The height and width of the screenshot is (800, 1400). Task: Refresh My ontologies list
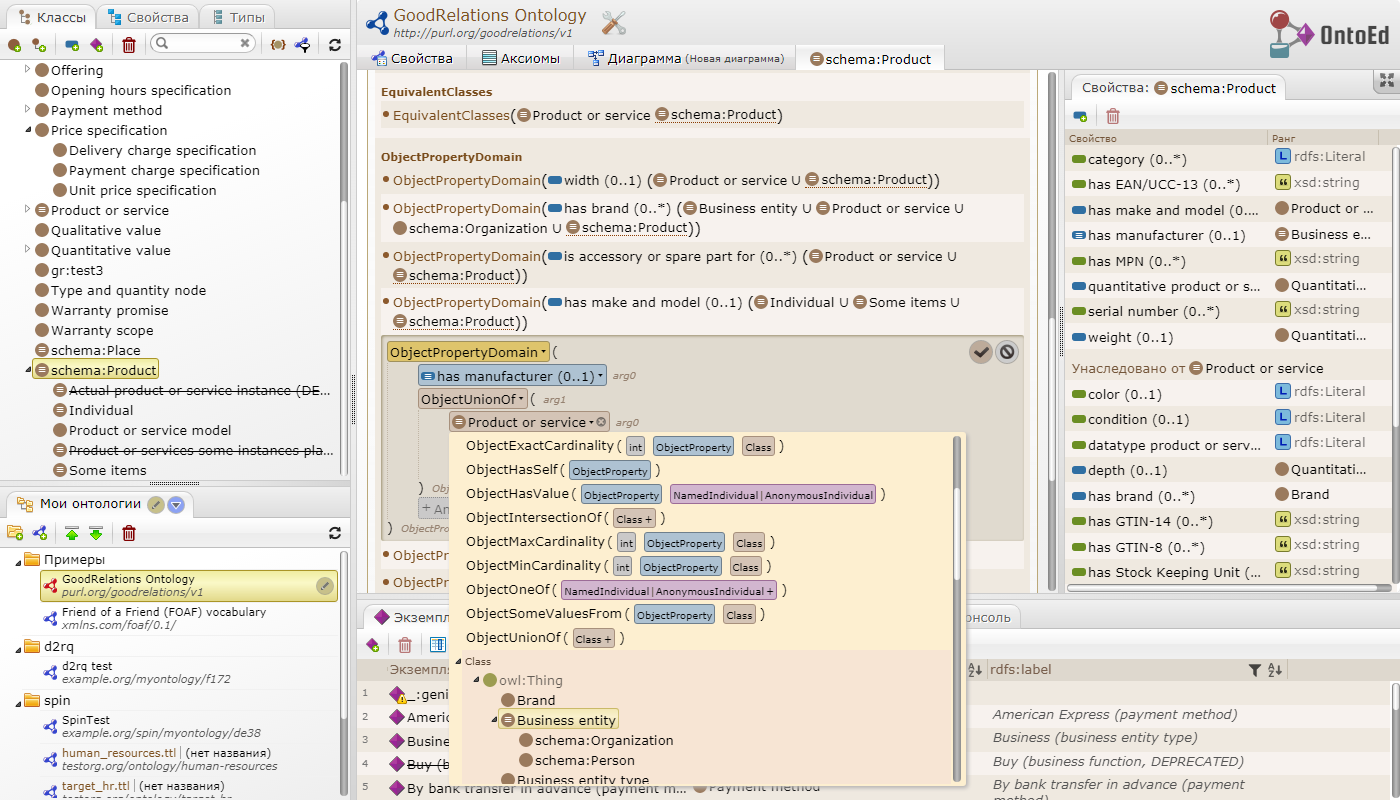tap(335, 533)
